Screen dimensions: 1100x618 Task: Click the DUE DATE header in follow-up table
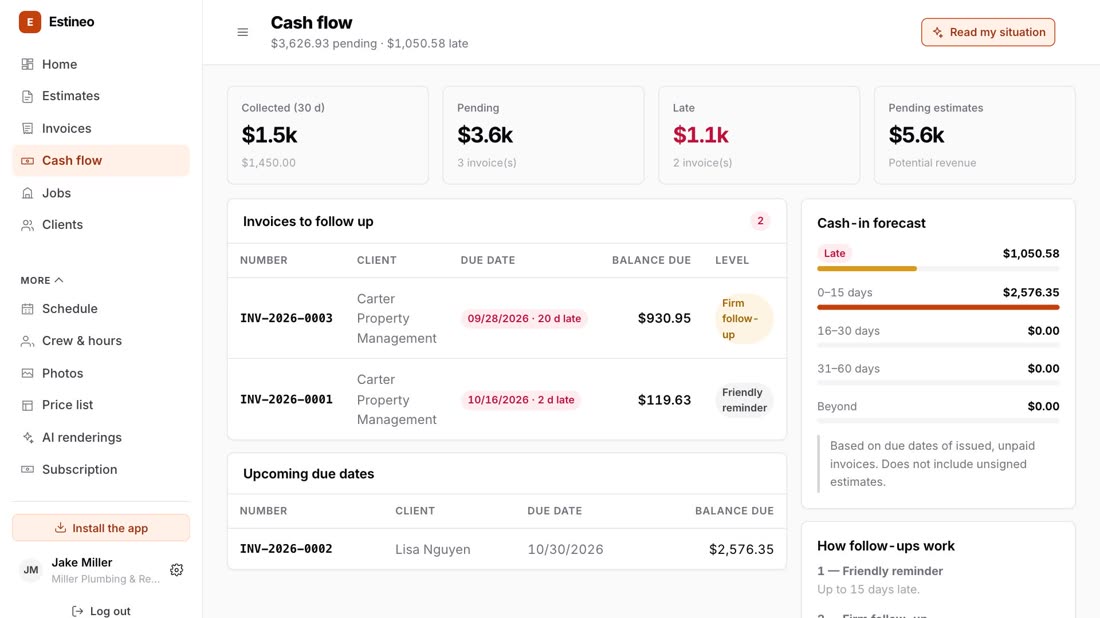[x=488, y=260]
